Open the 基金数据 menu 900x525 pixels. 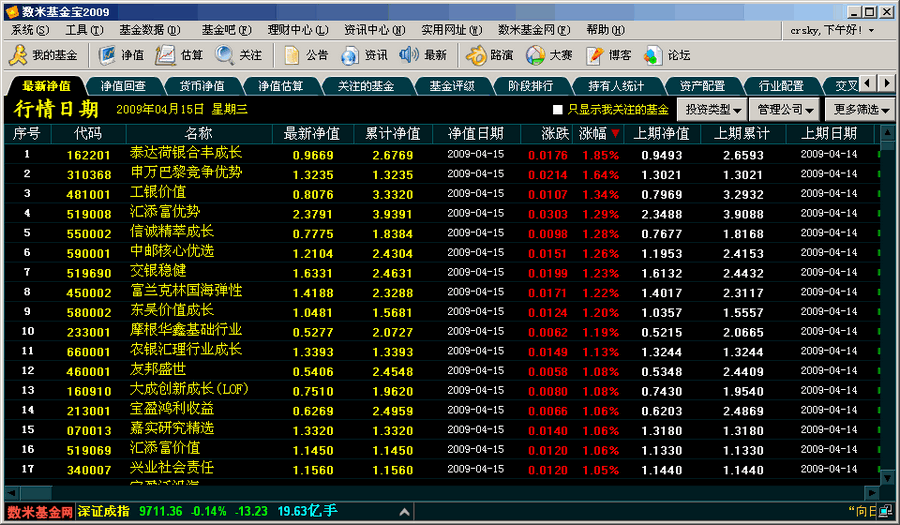[149, 30]
